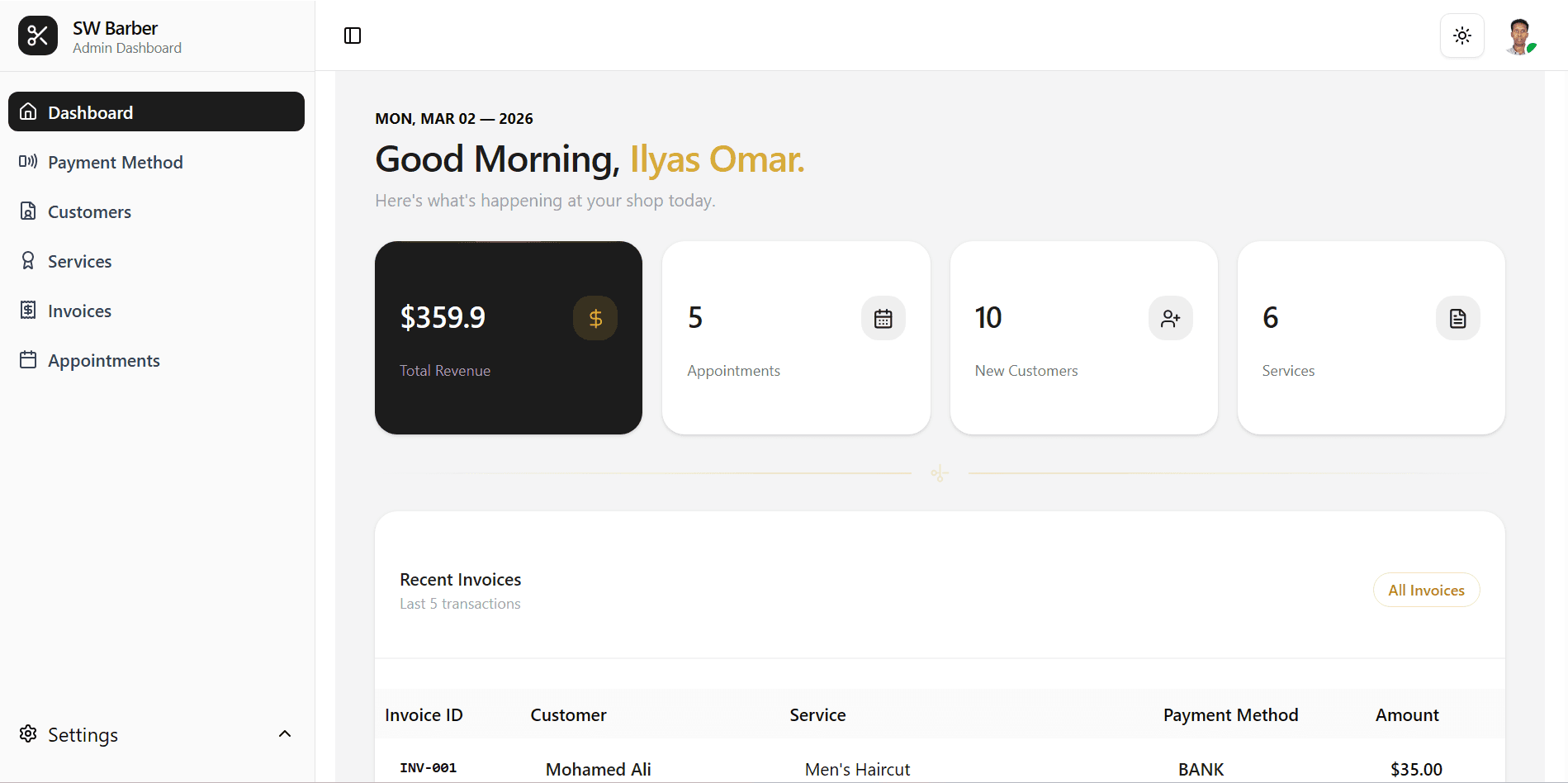Click Last 5 transactions subtitle

click(x=460, y=604)
